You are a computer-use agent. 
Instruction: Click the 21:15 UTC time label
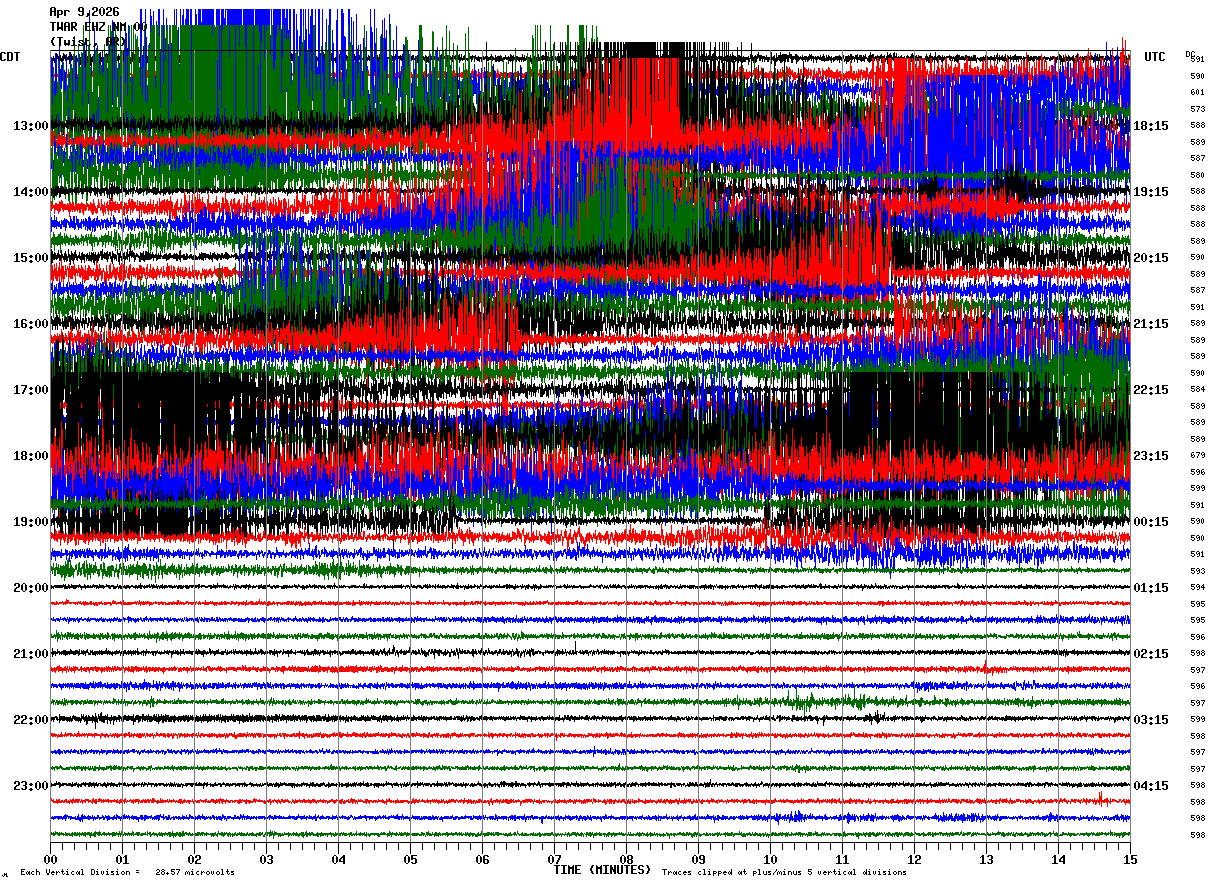click(x=1150, y=324)
